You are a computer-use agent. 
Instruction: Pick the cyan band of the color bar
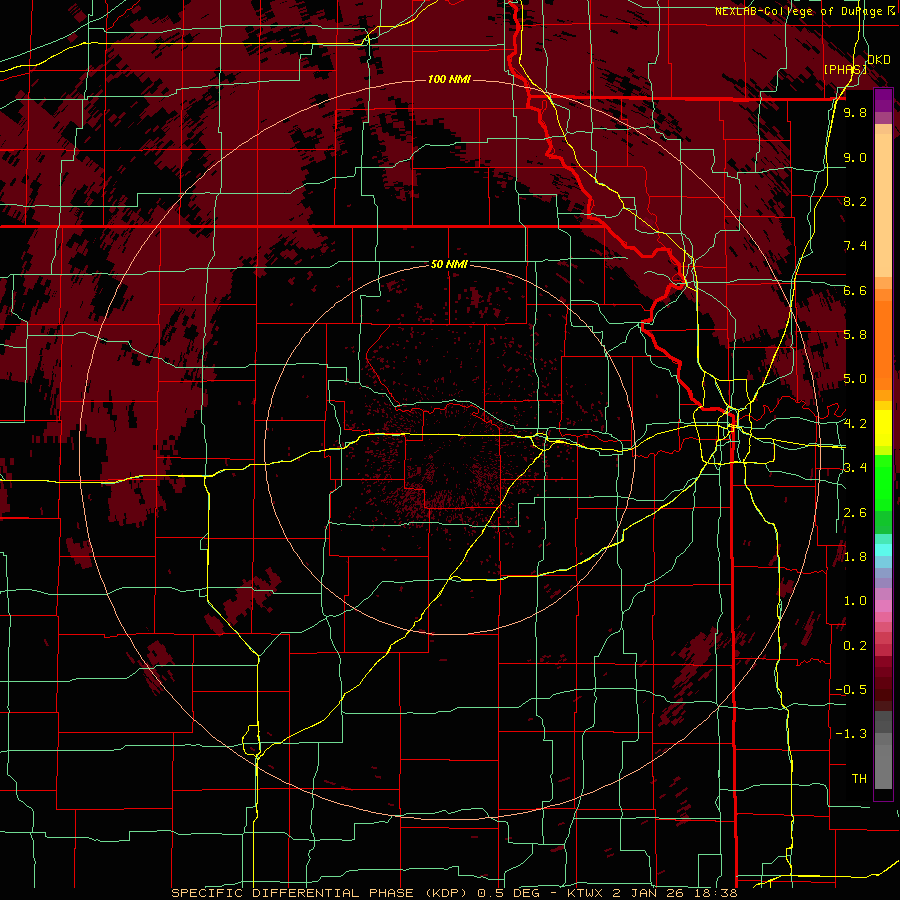click(883, 550)
